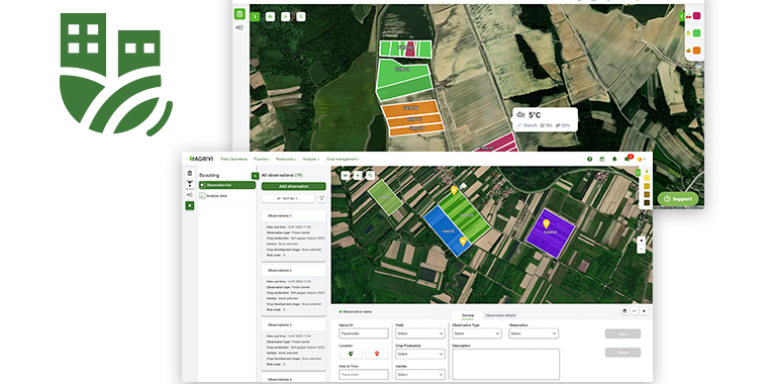Open the notifications bell icon

point(614,159)
